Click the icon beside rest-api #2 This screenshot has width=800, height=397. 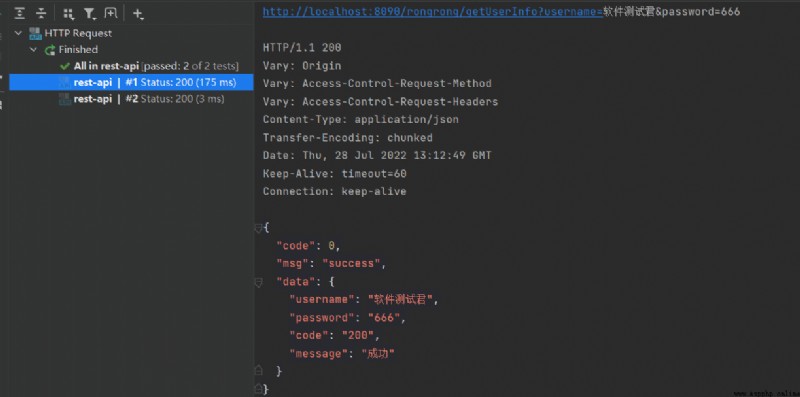tap(64, 99)
